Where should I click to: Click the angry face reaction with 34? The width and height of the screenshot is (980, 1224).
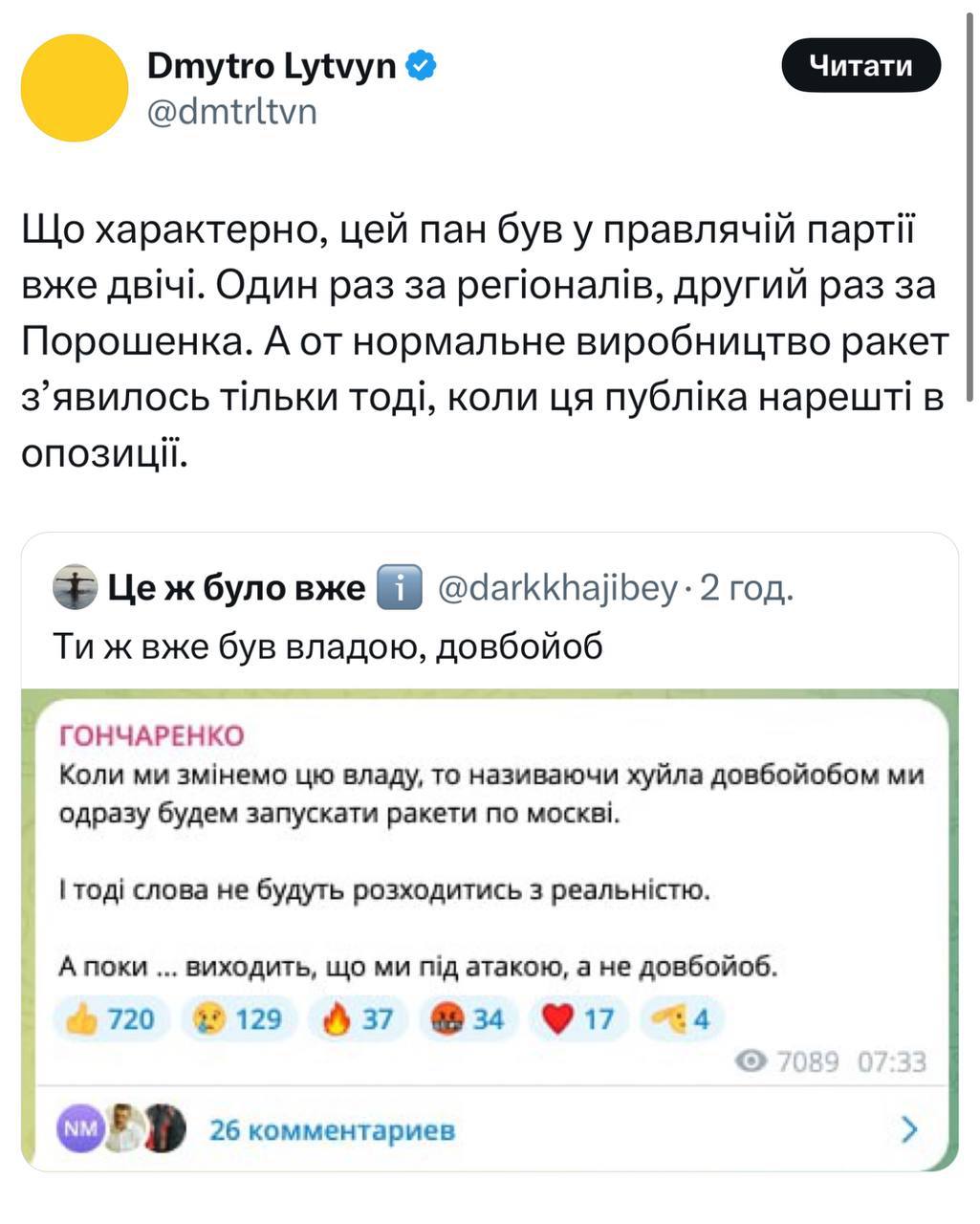pyautogui.click(x=470, y=1019)
